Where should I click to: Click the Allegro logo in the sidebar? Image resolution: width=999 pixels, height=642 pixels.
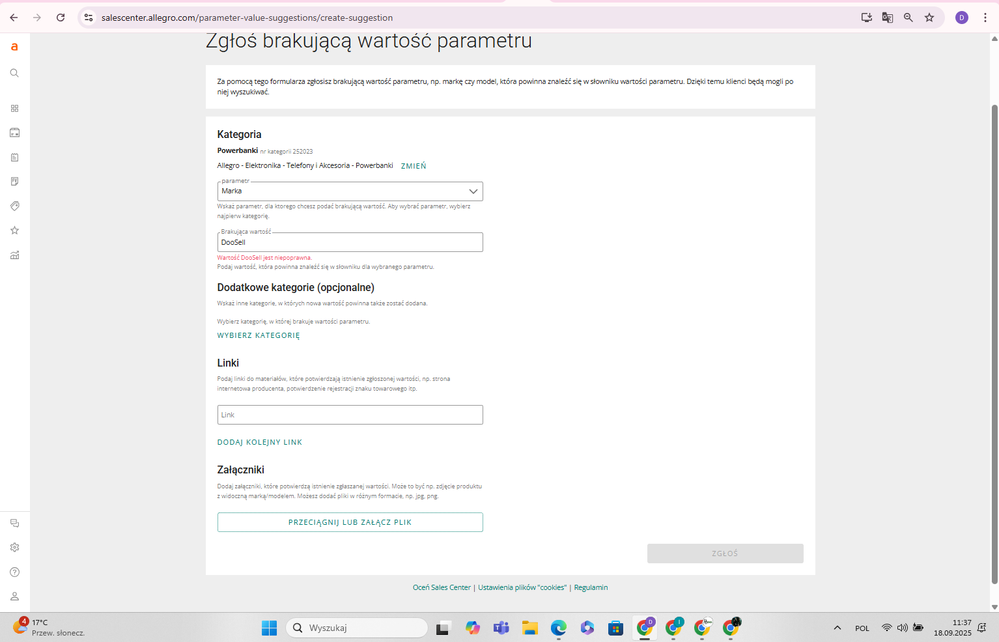[x=14, y=46]
